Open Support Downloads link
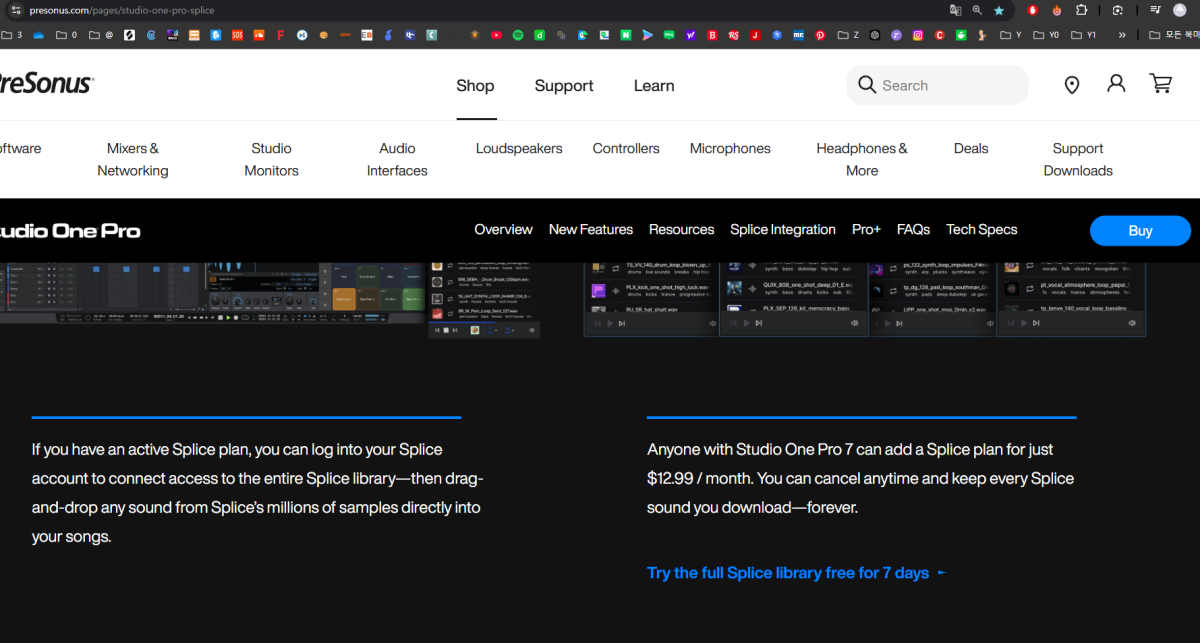Image resolution: width=1200 pixels, height=643 pixels. 1078,160
